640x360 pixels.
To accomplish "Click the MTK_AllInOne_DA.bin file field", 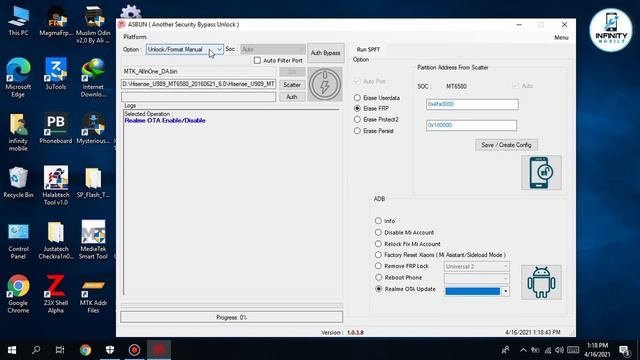I will [199, 71].
